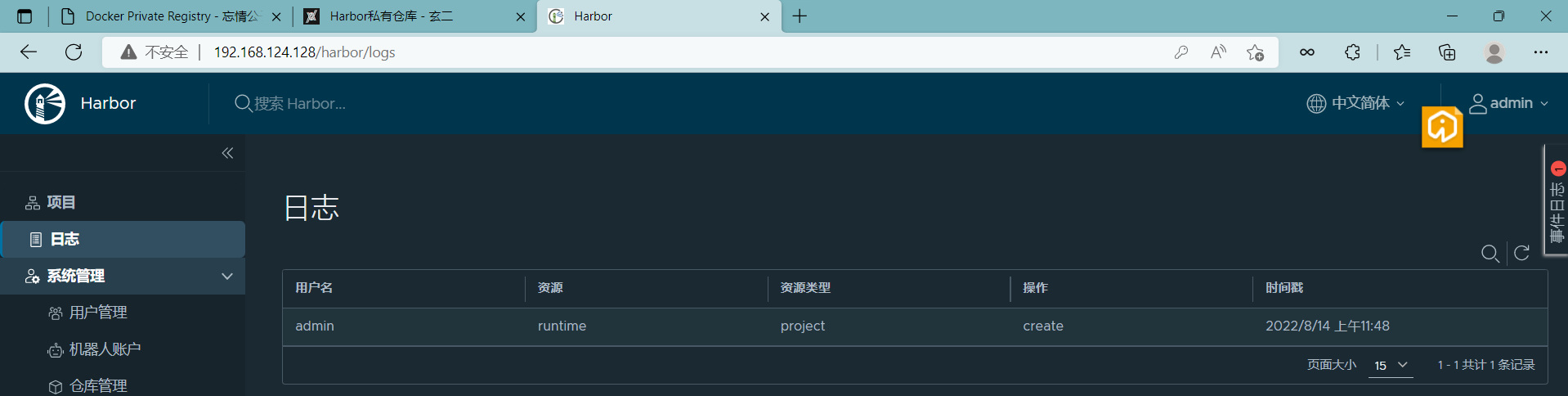Image resolution: width=1568 pixels, height=396 pixels.
Task: Close the active Harbor tab
Action: pyautogui.click(x=764, y=16)
